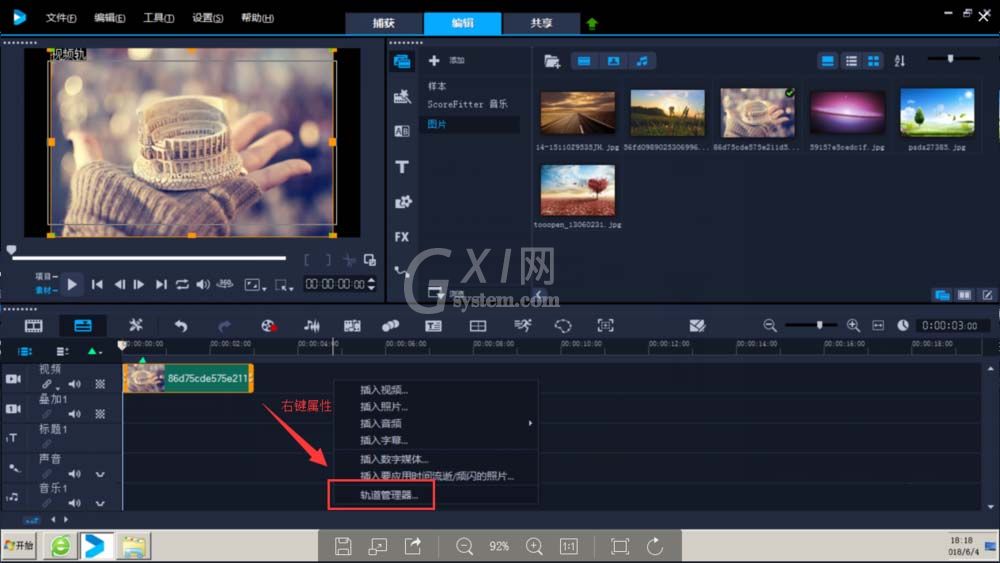Switch to storyboard view
Image resolution: width=1000 pixels, height=563 pixels.
click(33, 326)
